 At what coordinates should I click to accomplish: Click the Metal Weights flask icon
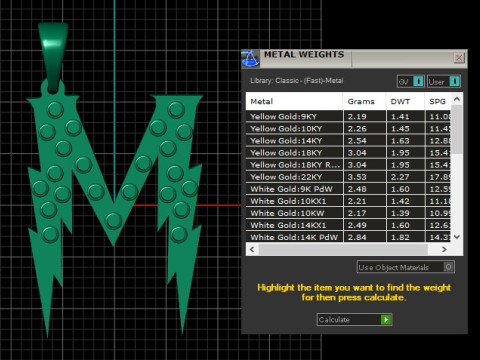point(250,58)
